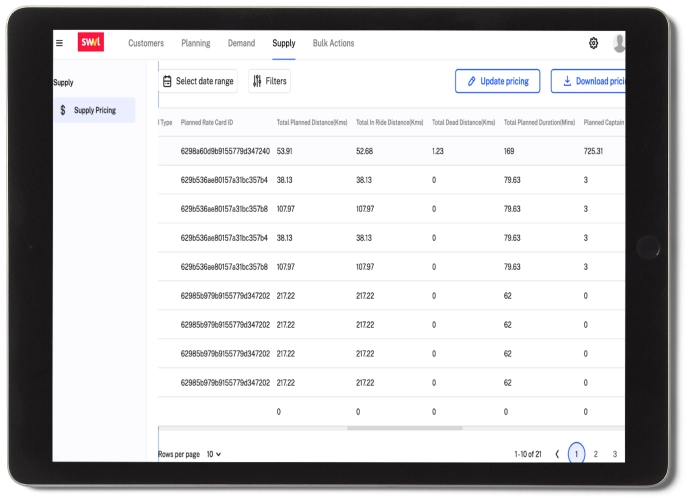
Task: Go to page 2 of results
Action: pyautogui.click(x=595, y=454)
